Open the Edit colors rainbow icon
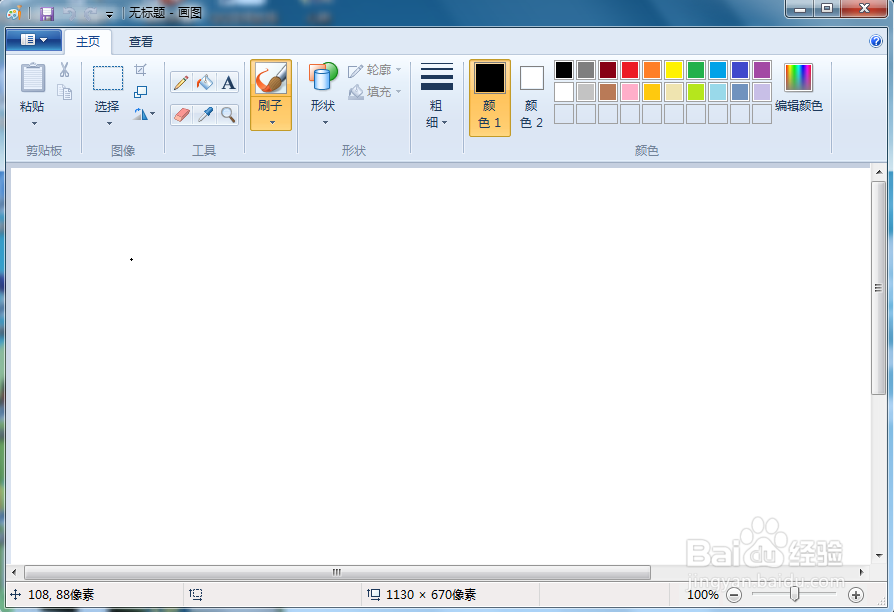The width and height of the screenshot is (894, 612). coord(798,78)
